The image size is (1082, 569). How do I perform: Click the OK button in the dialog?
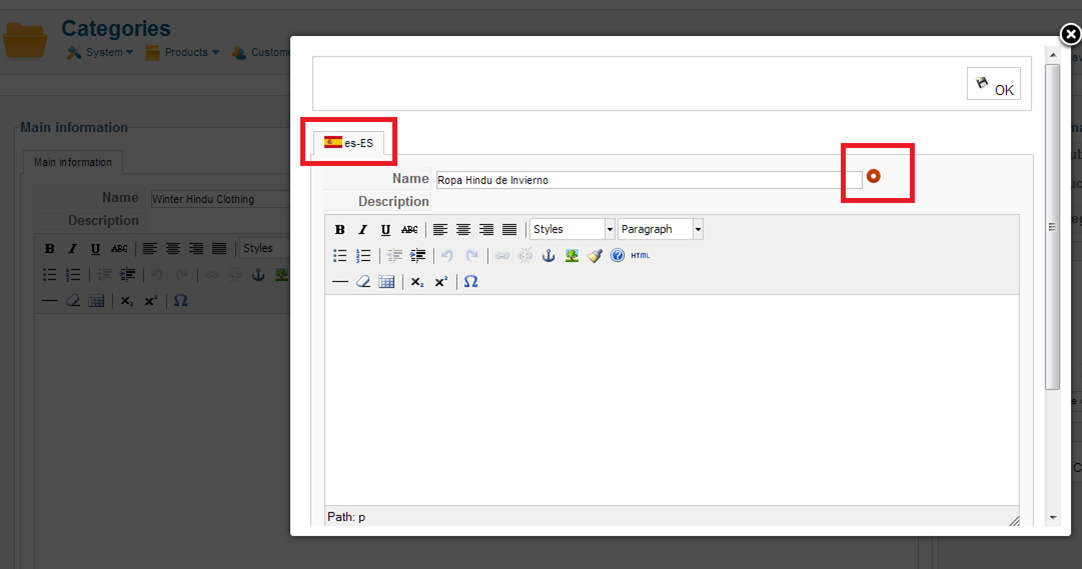[994, 84]
